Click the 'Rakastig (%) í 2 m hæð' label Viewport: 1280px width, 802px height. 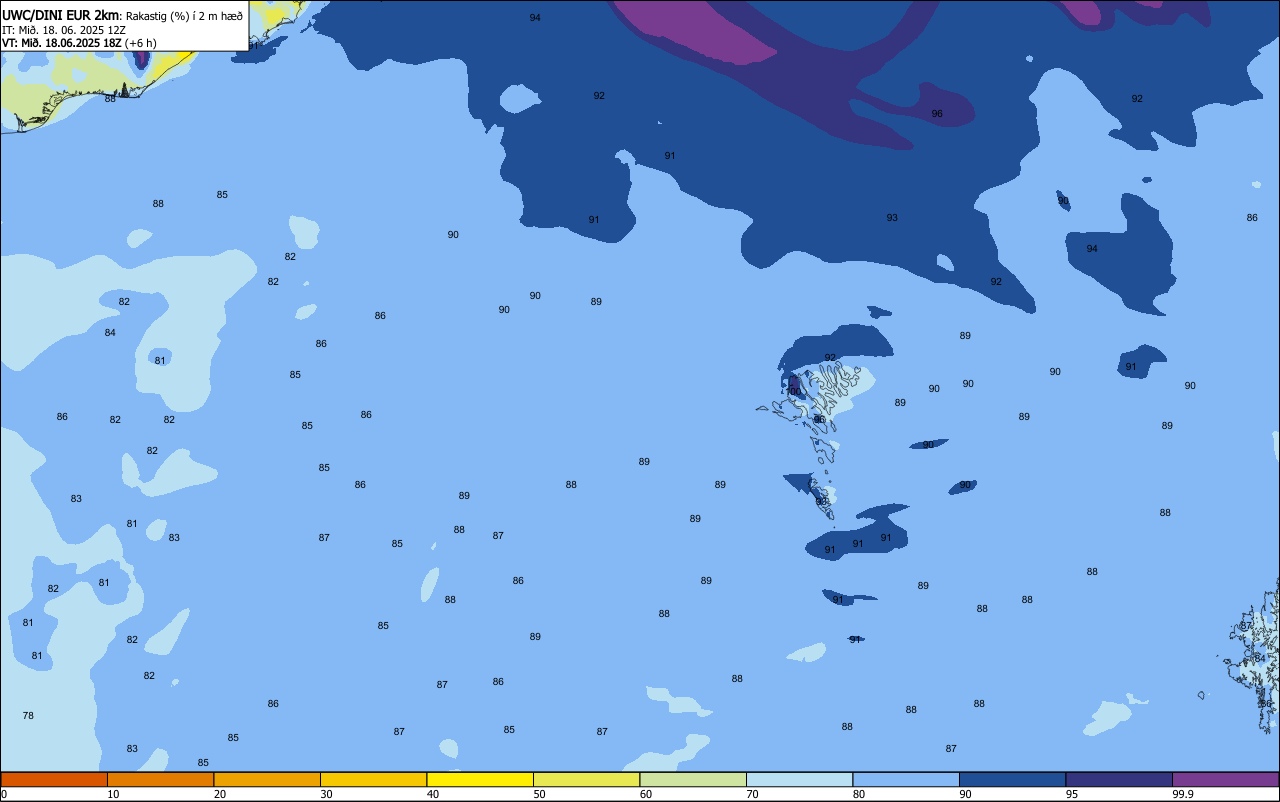(x=184, y=16)
